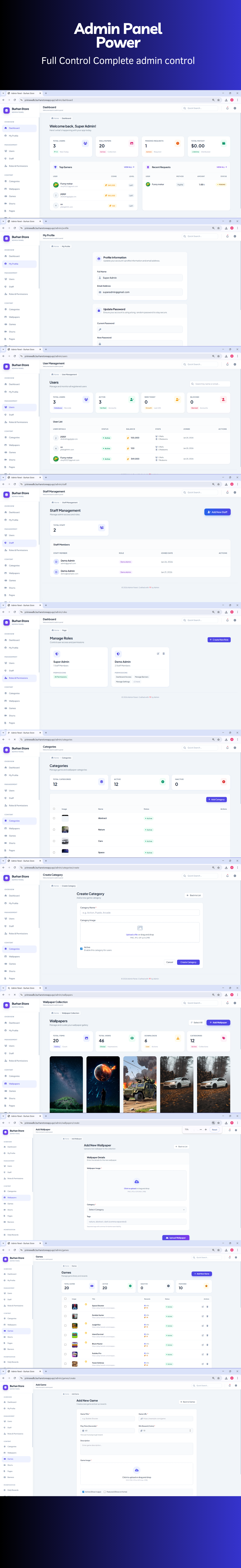The height and width of the screenshot is (1568, 241).
Task: Open the notification bell on Dashboard screen
Action: click(x=228, y=108)
